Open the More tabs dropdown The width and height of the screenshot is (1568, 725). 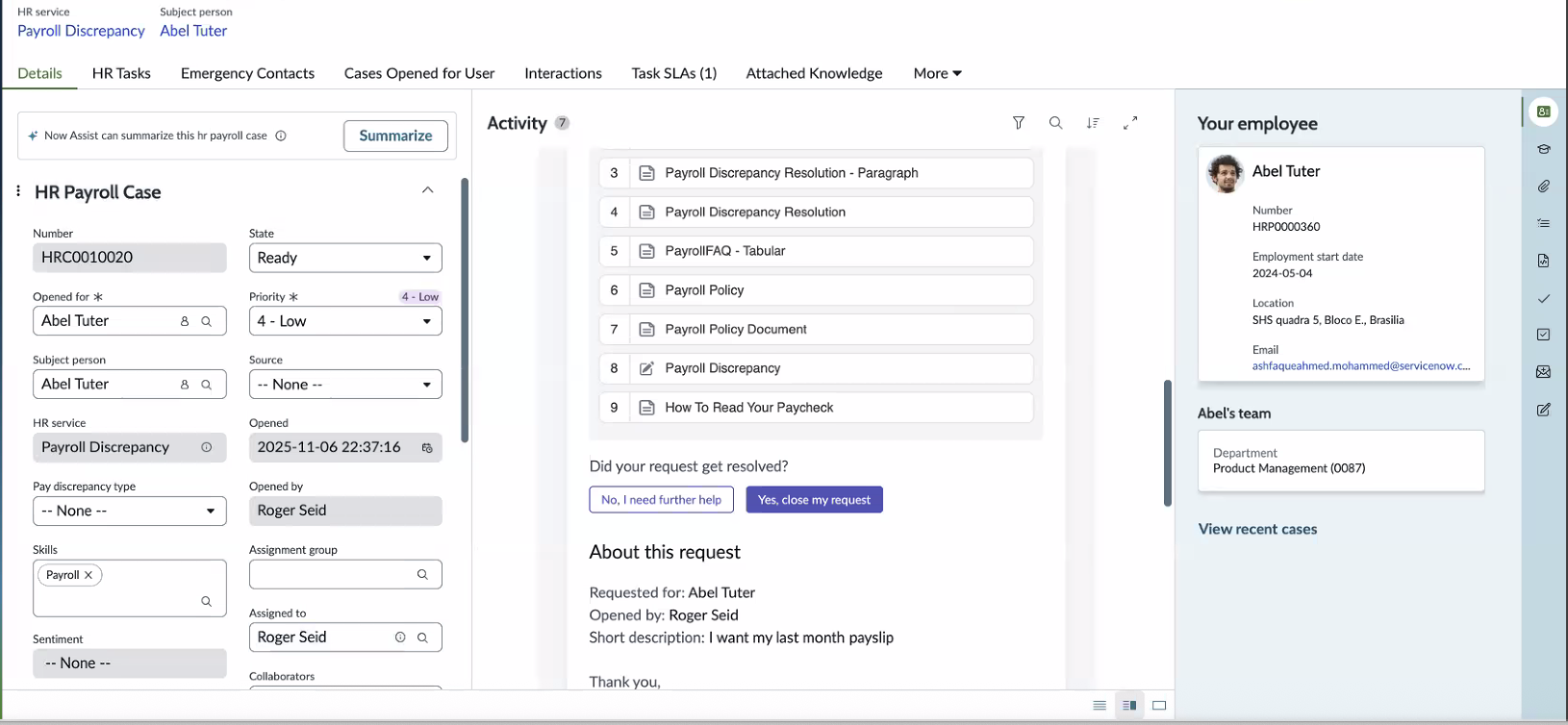[x=938, y=73]
